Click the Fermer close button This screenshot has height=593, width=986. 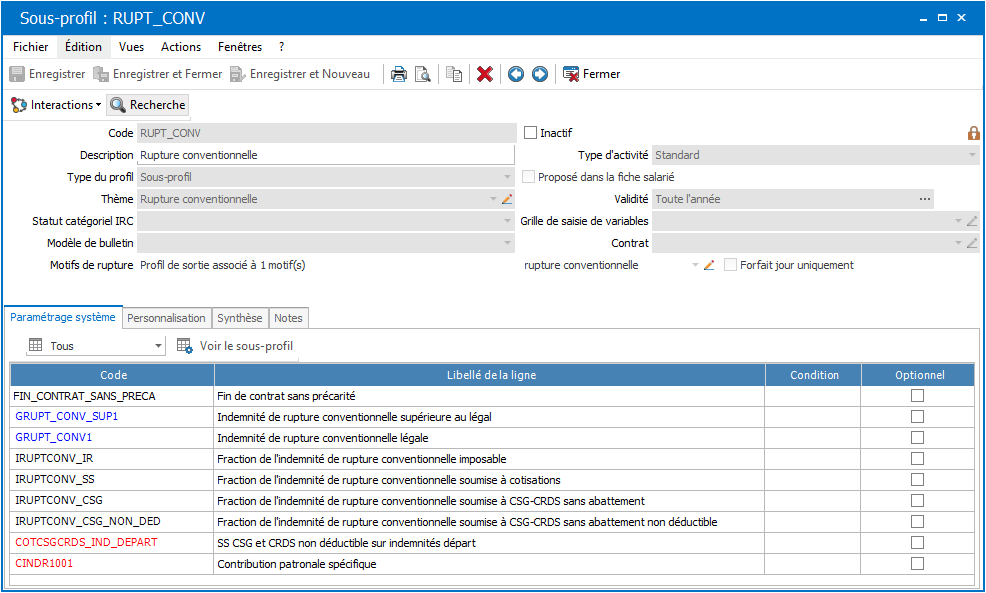(x=591, y=74)
